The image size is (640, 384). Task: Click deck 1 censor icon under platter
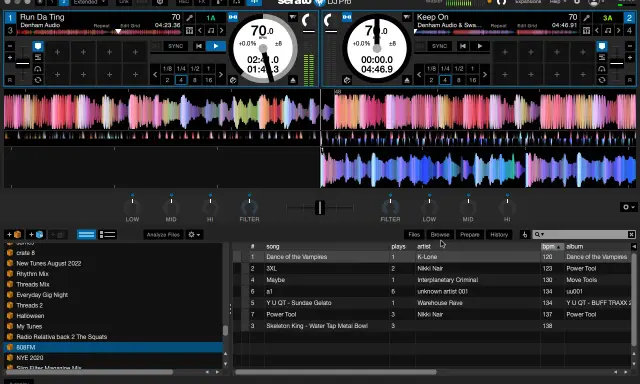coord(233,80)
